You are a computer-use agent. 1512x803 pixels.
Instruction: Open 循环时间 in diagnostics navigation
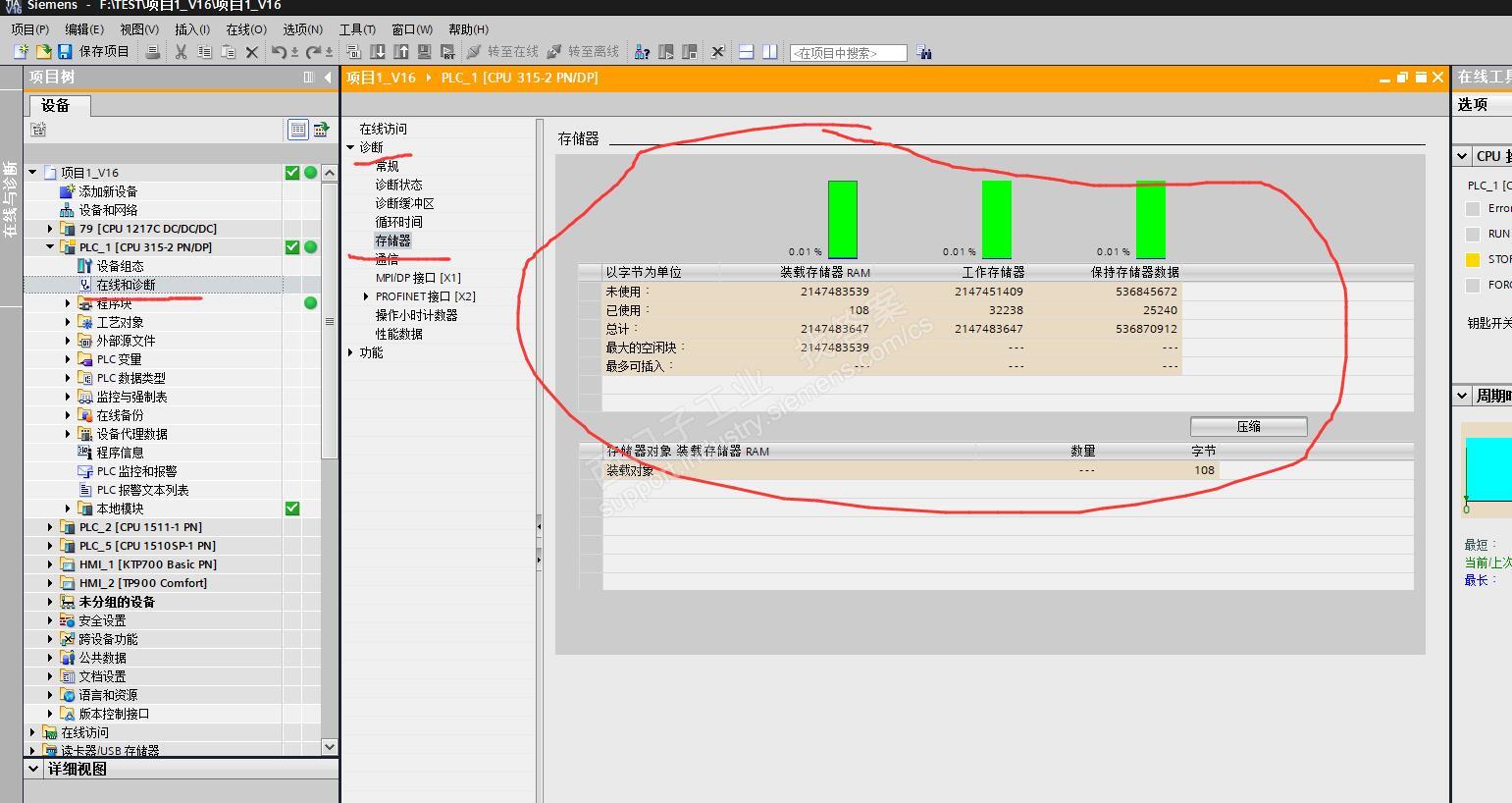(x=398, y=222)
